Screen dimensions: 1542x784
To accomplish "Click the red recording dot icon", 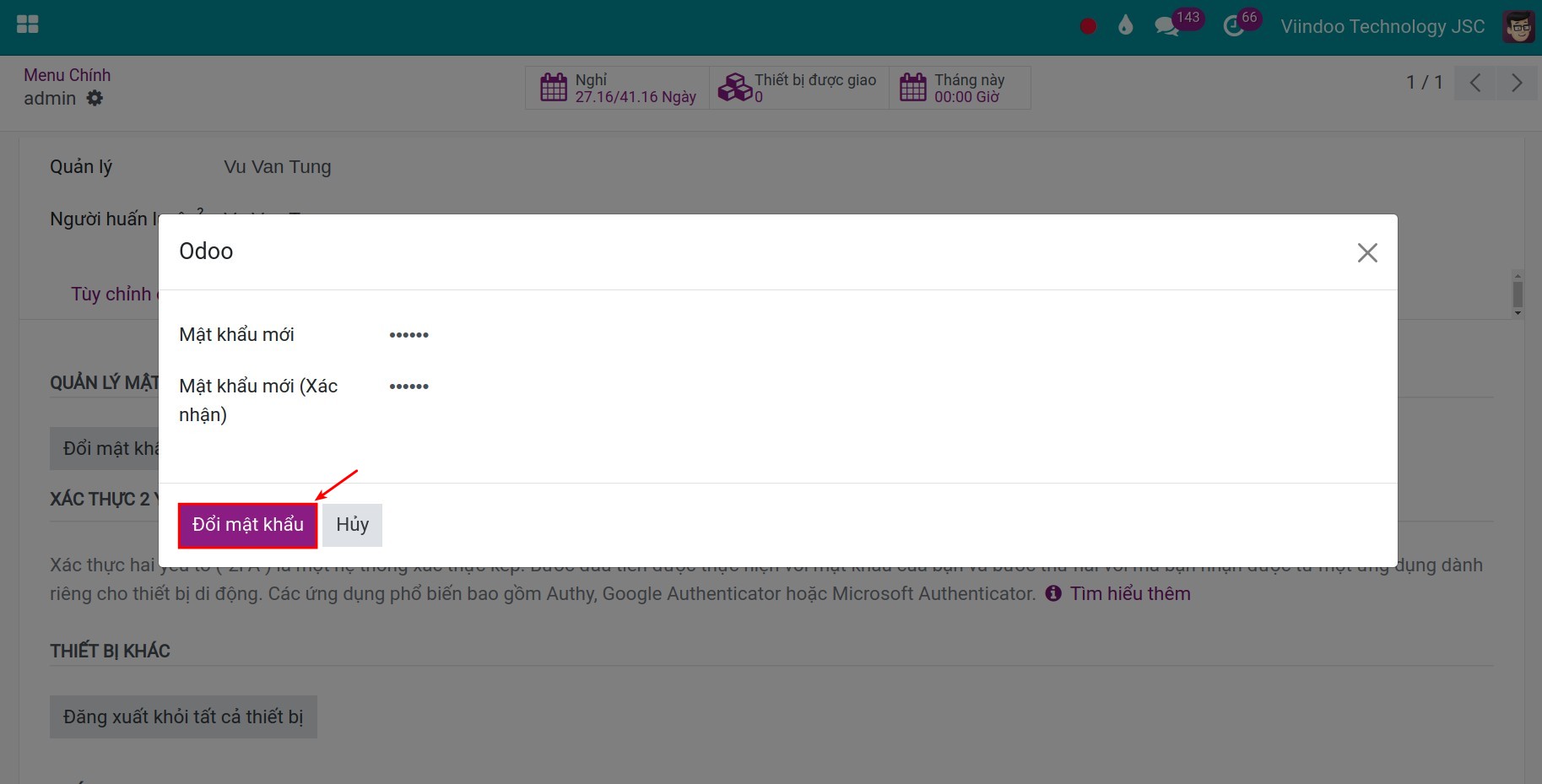I will click(x=1088, y=26).
